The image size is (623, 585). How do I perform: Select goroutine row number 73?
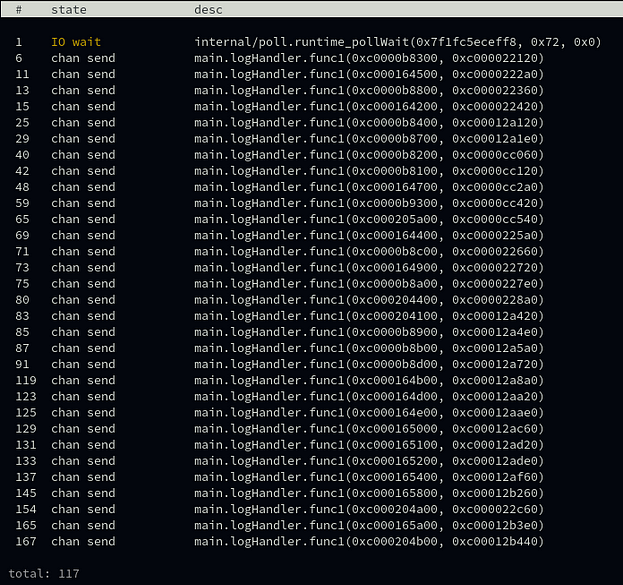pyautogui.click(x=312, y=267)
